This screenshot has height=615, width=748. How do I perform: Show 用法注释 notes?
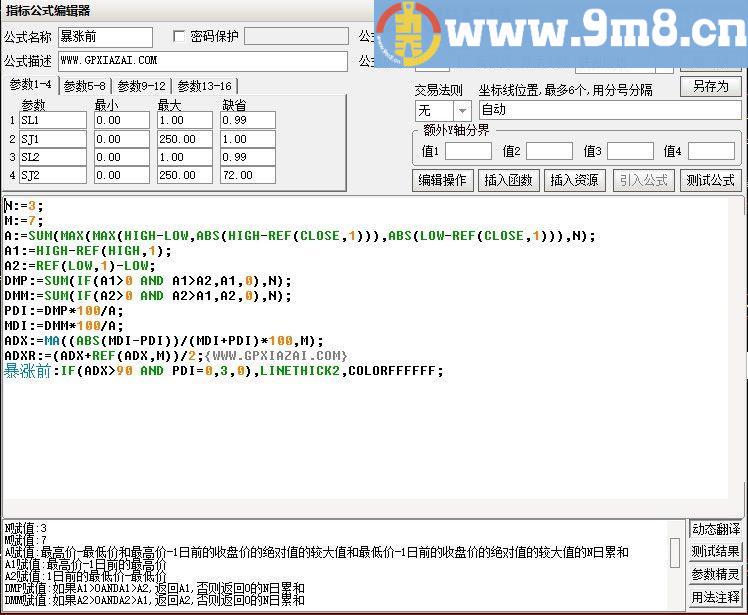716,598
